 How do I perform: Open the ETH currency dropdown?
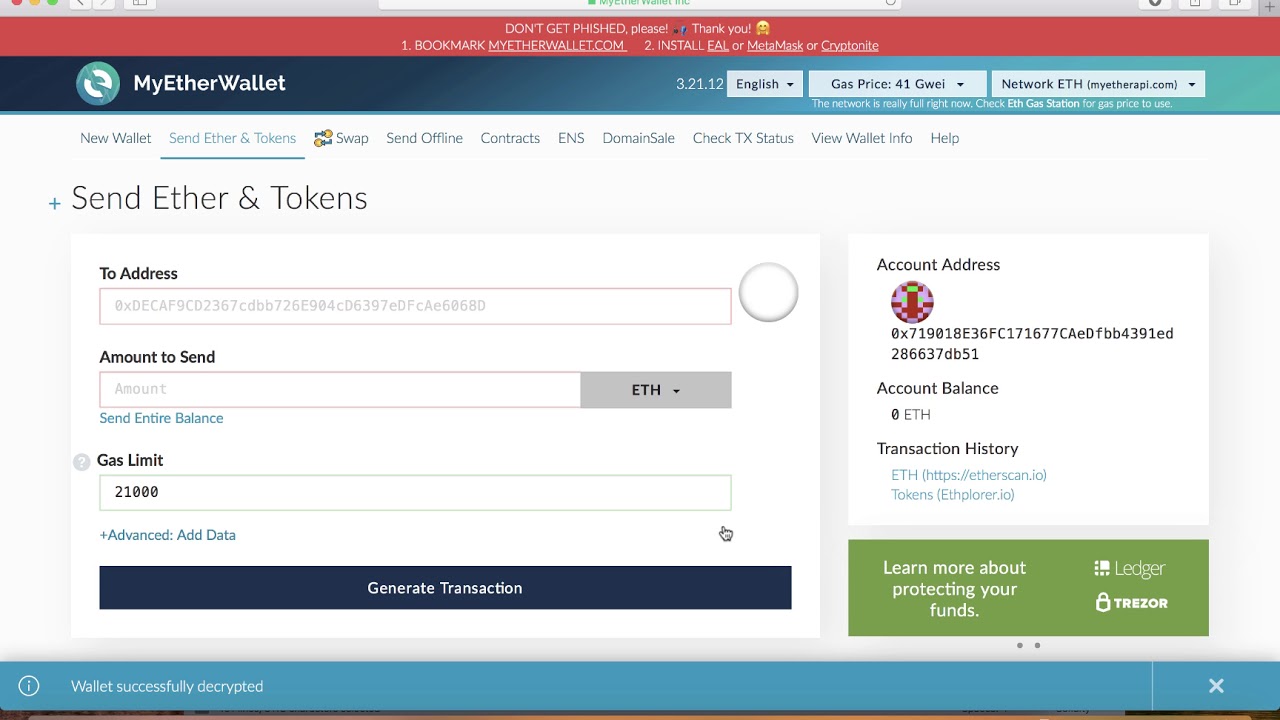click(x=656, y=390)
